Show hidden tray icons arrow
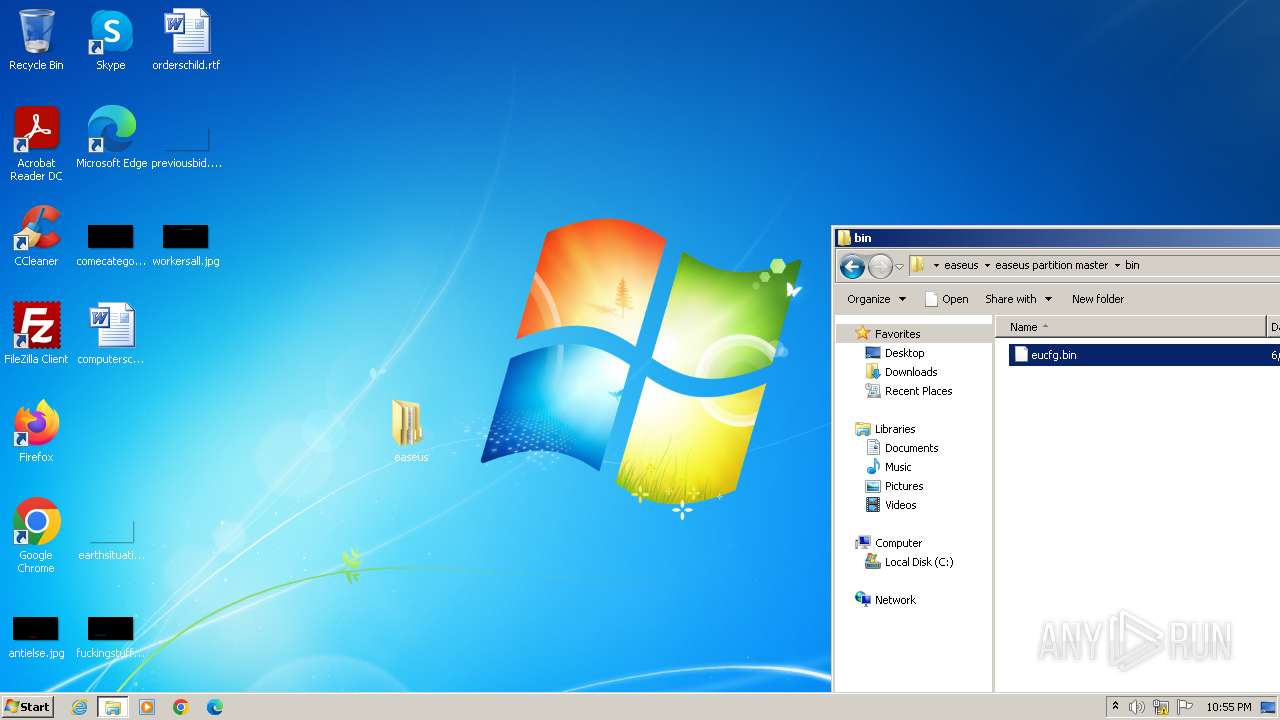Viewport: 1280px width, 720px height. [x=1115, y=707]
